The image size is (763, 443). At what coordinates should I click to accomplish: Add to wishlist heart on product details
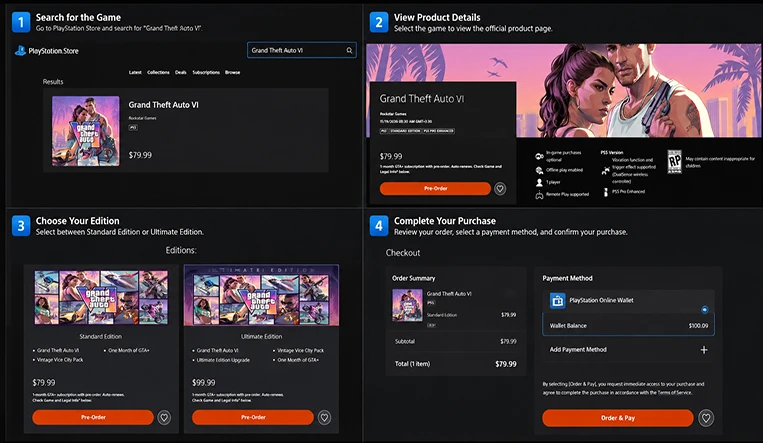(500, 188)
